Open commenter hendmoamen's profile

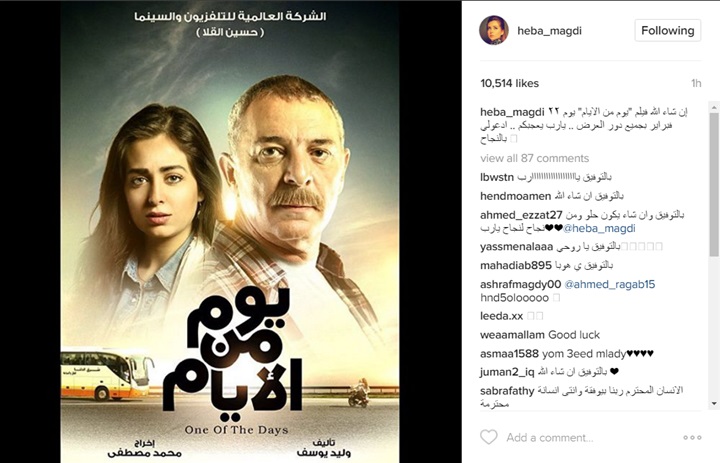coord(515,196)
